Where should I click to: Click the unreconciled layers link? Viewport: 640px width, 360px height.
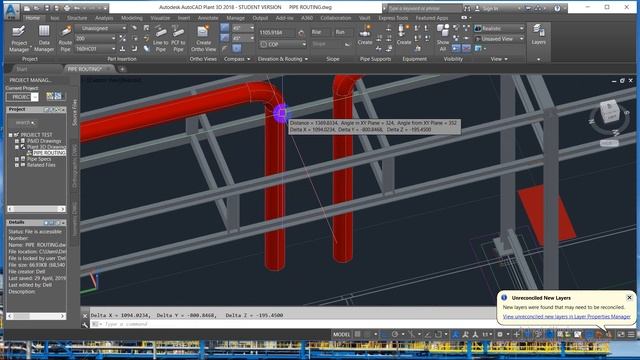tap(567, 316)
